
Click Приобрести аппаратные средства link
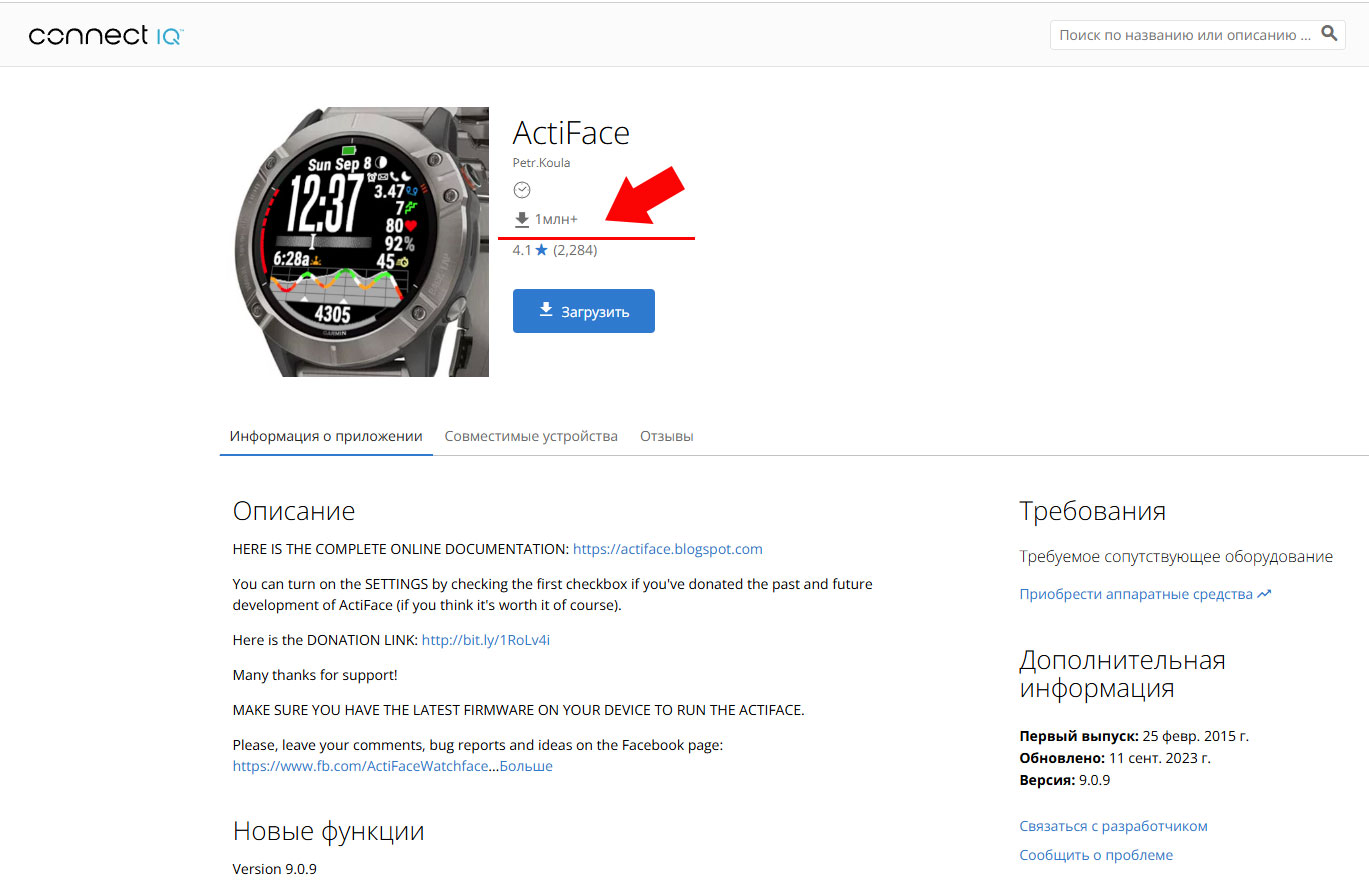click(x=1135, y=594)
